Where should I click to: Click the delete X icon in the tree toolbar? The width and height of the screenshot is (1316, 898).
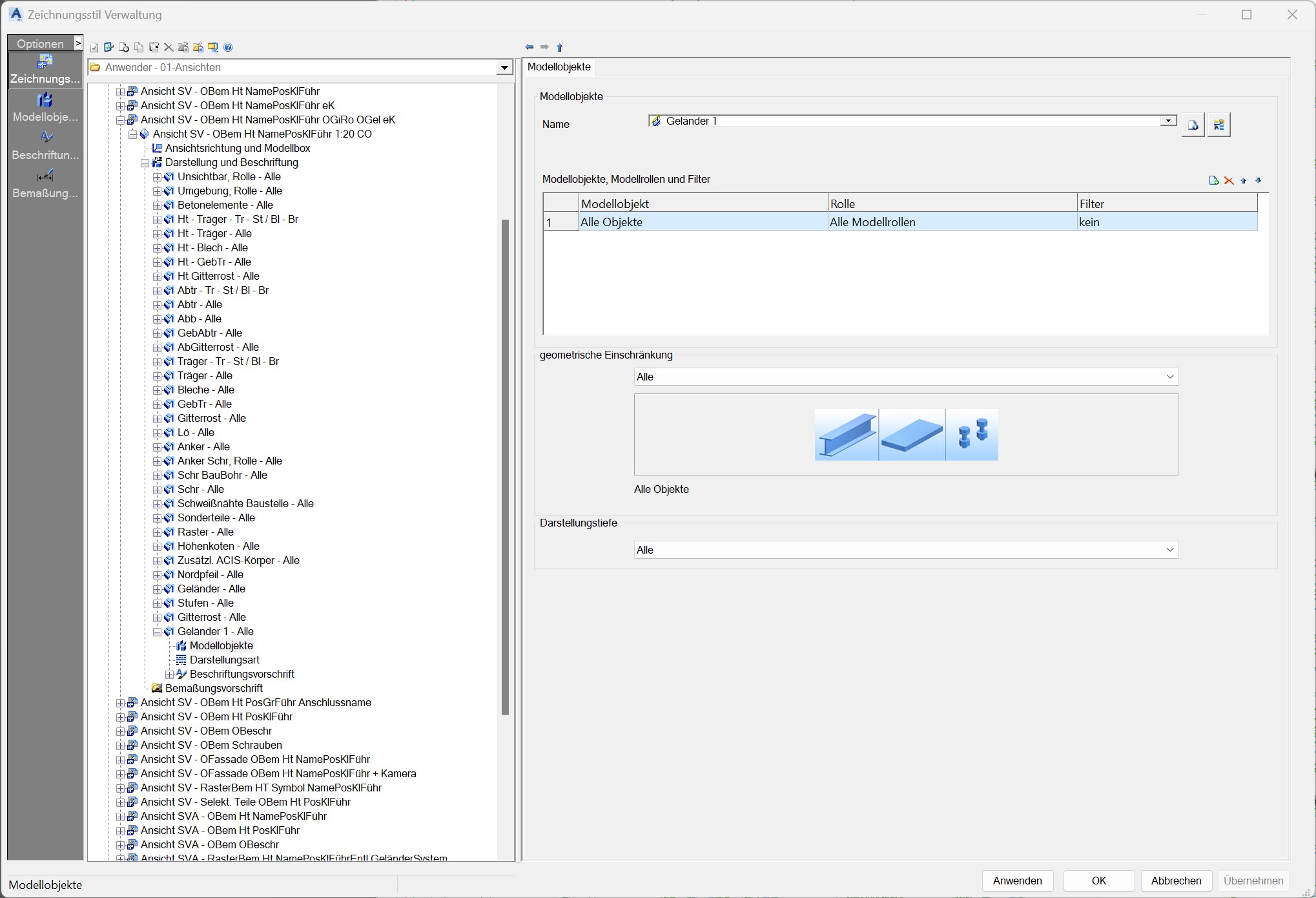coord(169,47)
